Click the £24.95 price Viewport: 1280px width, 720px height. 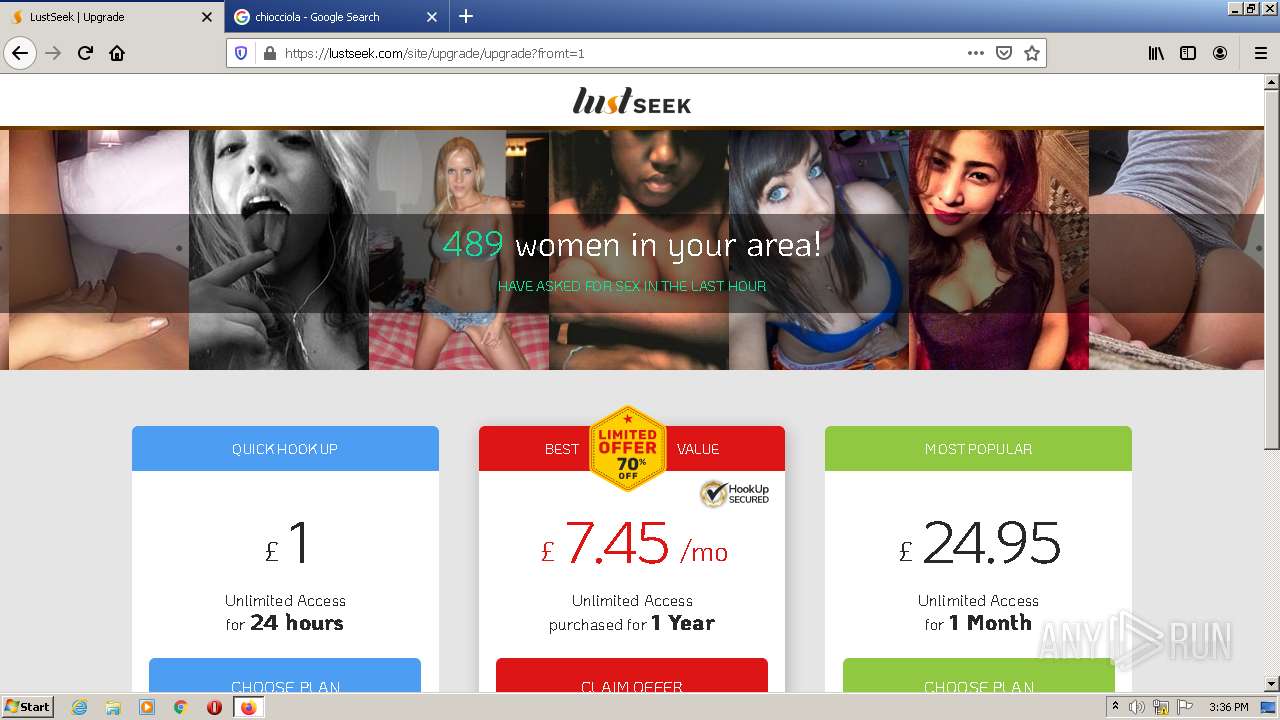pos(979,545)
